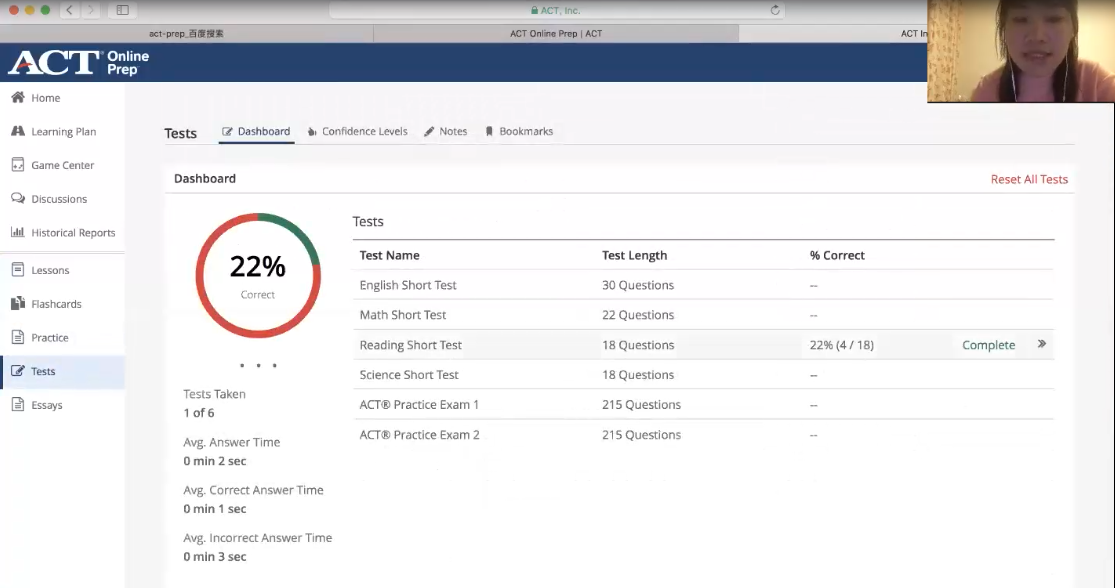Click the Game Center icon

point(18,164)
